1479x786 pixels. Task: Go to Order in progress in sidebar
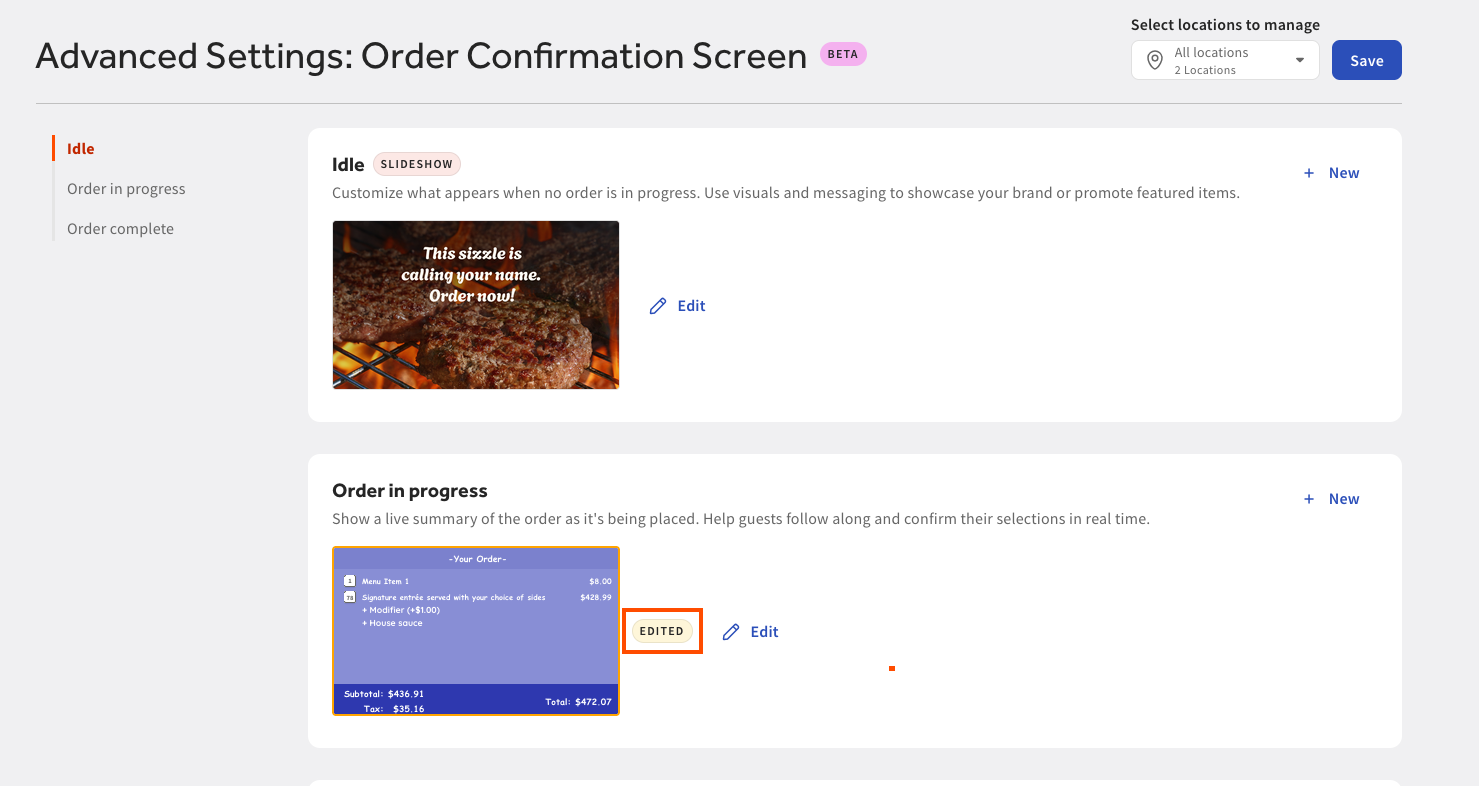(126, 189)
